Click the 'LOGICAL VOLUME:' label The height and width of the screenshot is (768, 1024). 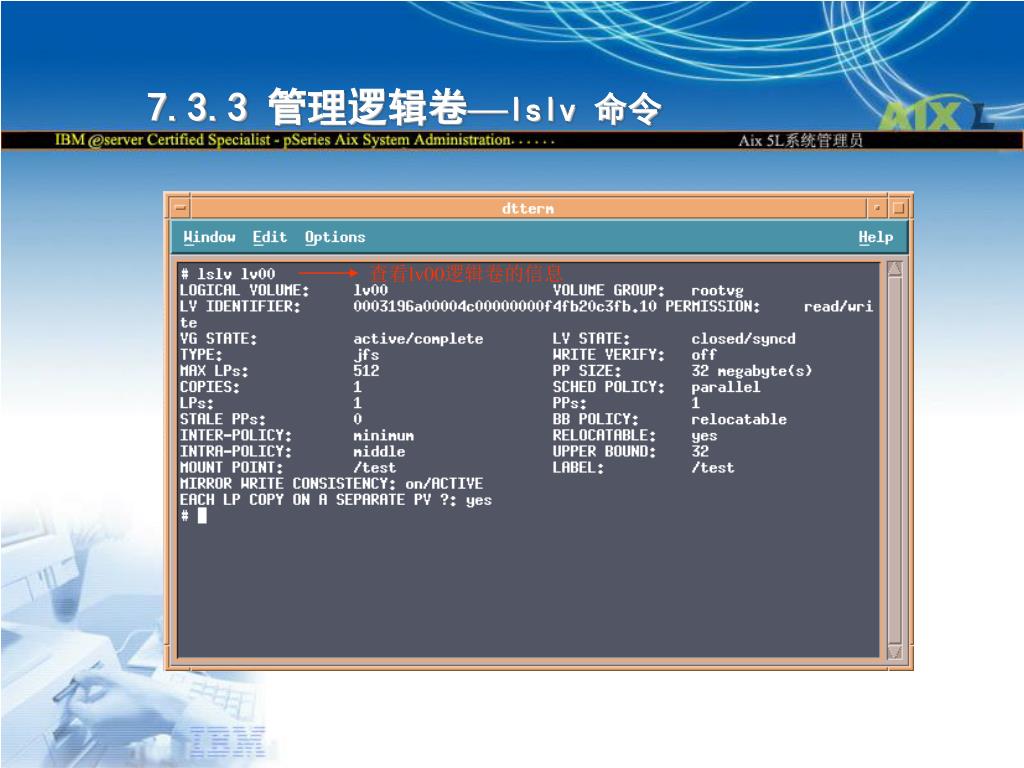[x=245, y=291]
